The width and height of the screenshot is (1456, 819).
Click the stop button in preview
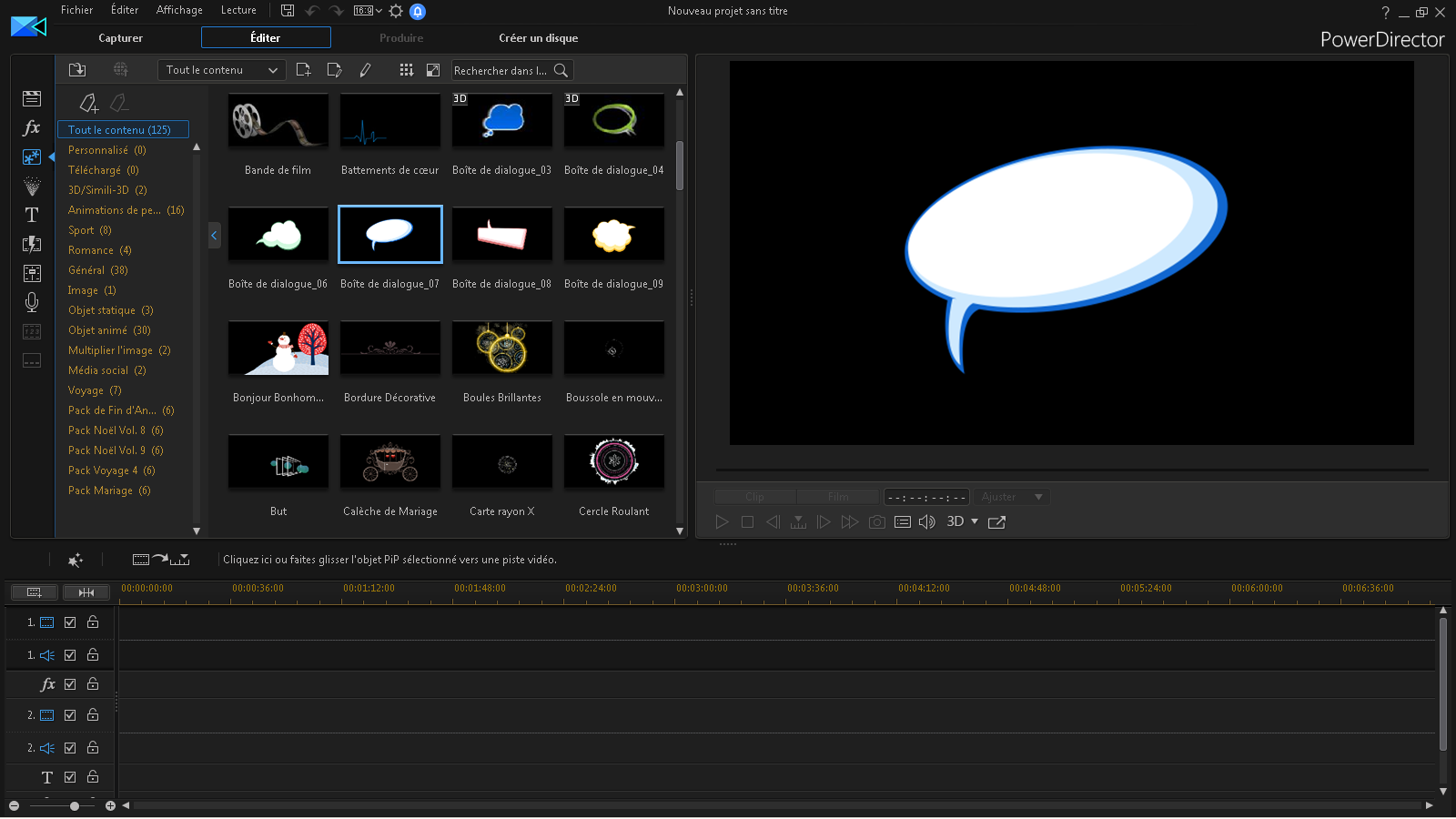pyautogui.click(x=747, y=521)
